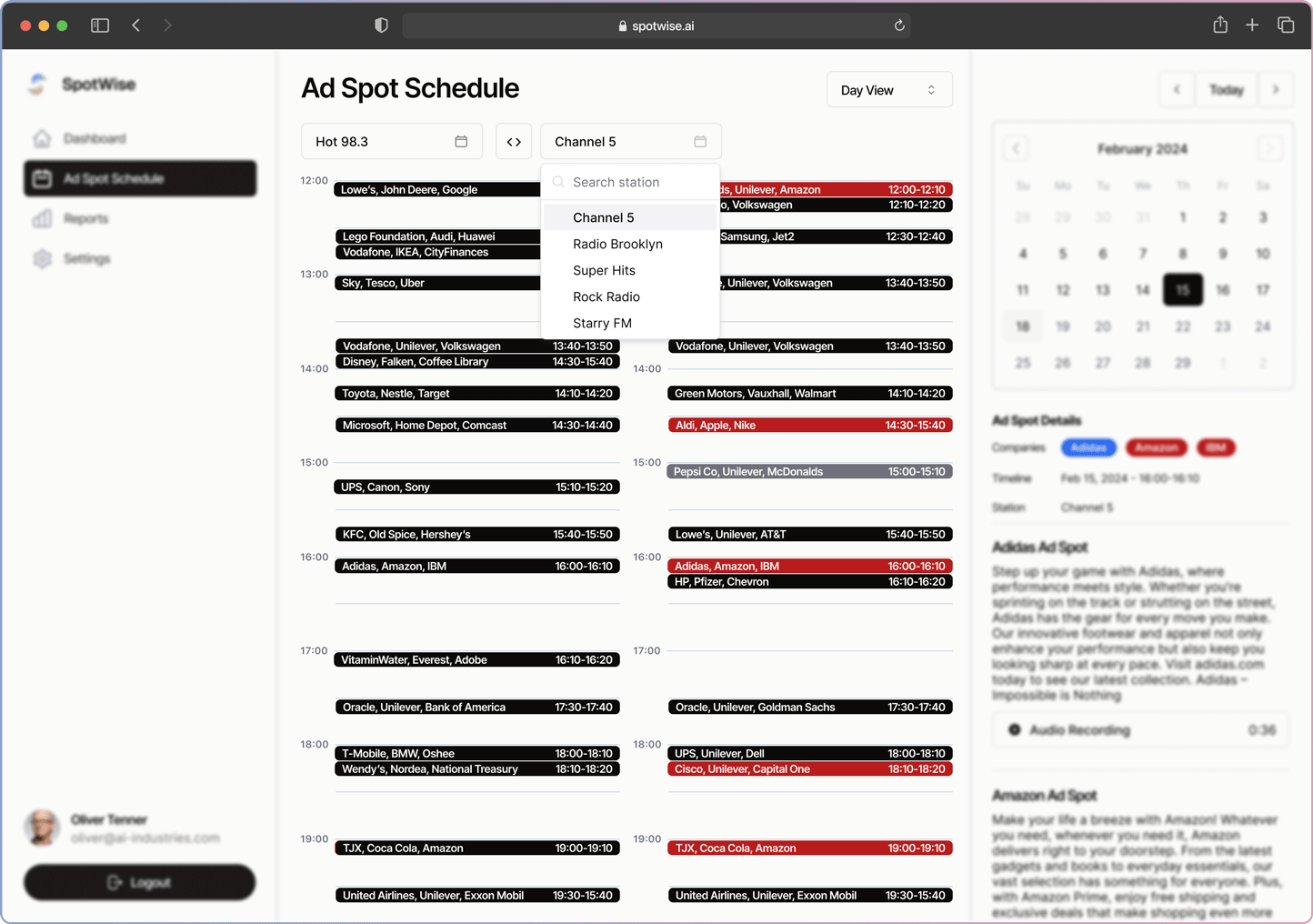Open Toyota, Nestle, Target spot
Image resolution: width=1313 pixels, height=924 pixels.
(477, 393)
